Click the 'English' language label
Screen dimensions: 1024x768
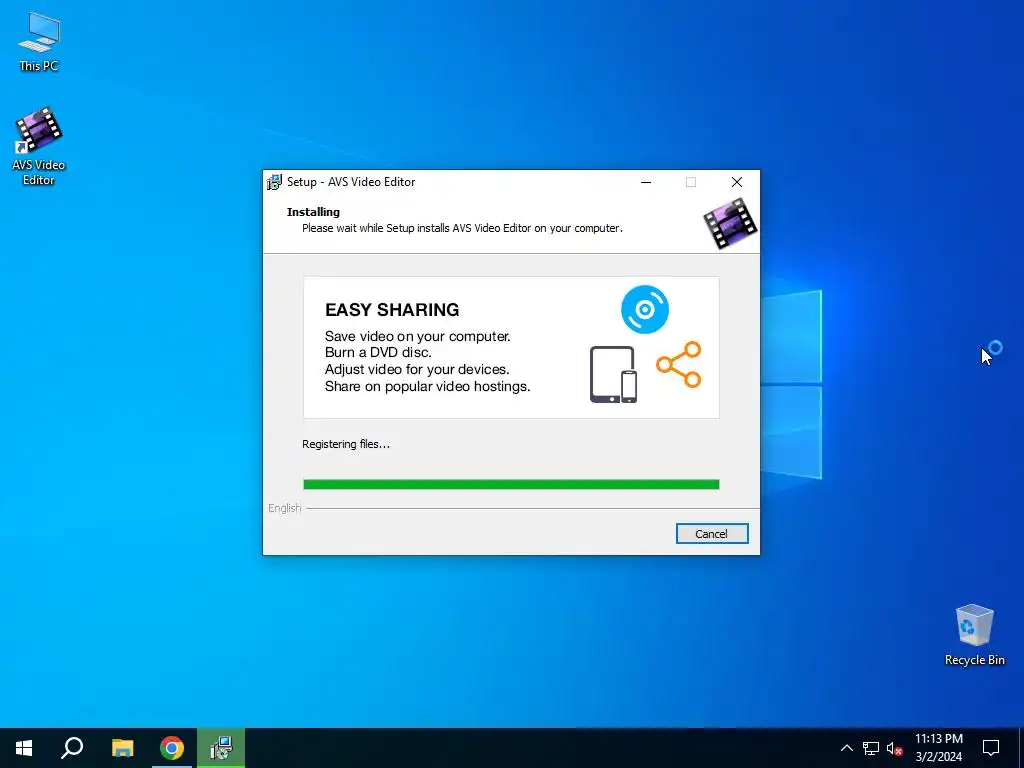285,508
